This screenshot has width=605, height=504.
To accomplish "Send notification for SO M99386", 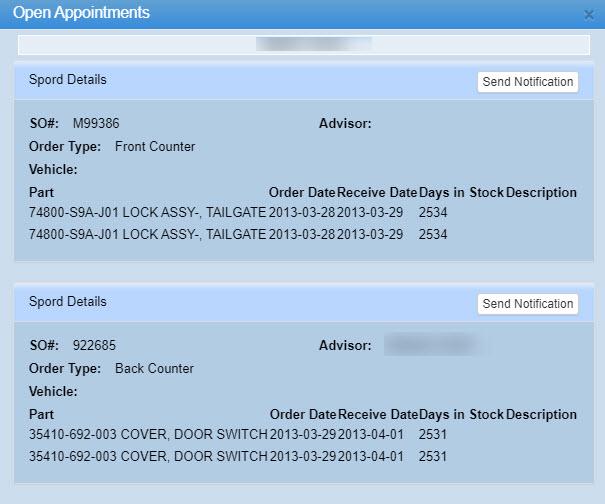I will pos(527,82).
